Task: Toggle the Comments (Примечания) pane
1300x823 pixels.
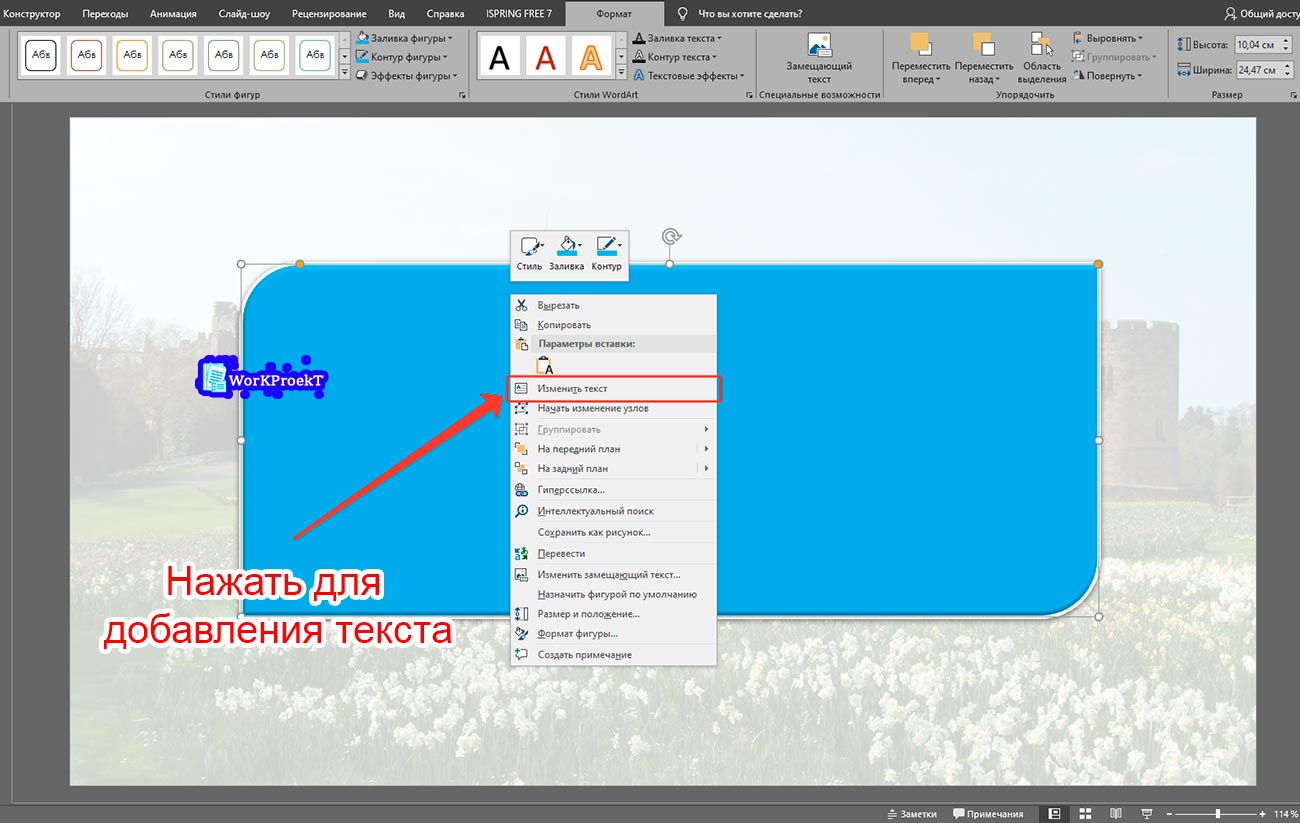Action: 989,814
